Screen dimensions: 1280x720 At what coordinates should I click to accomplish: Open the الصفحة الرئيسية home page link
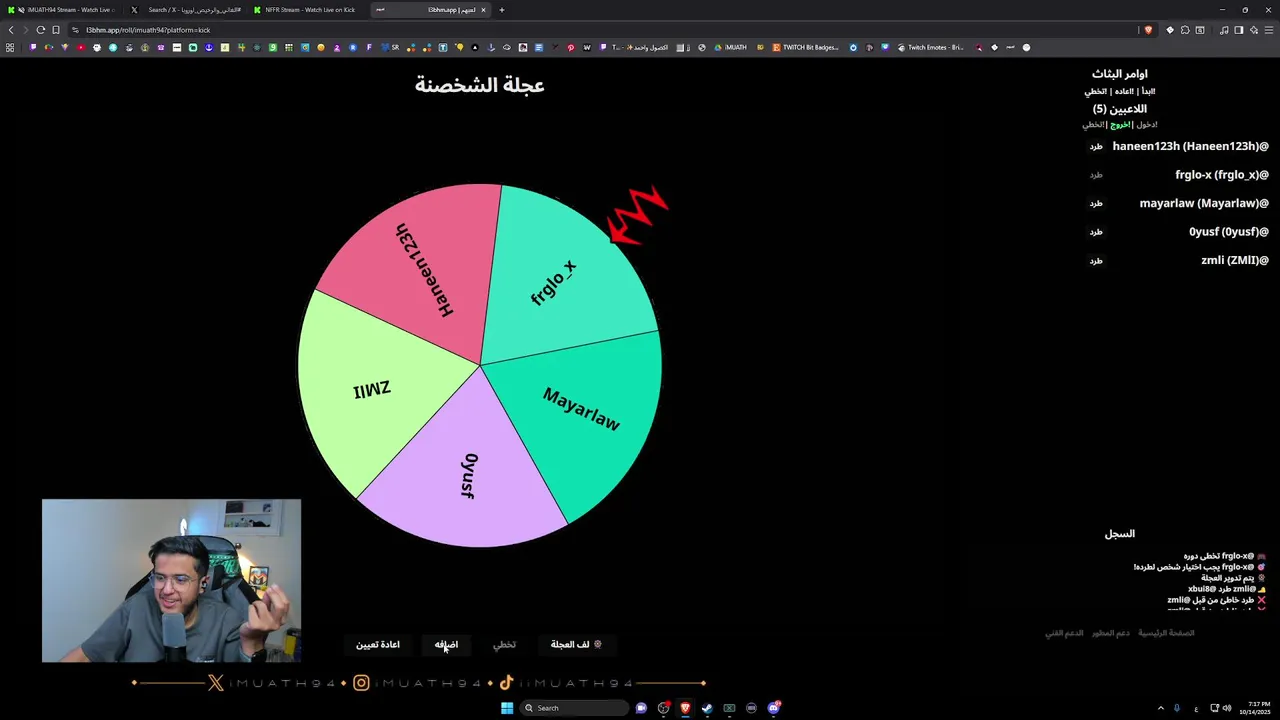pyautogui.click(x=1166, y=633)
